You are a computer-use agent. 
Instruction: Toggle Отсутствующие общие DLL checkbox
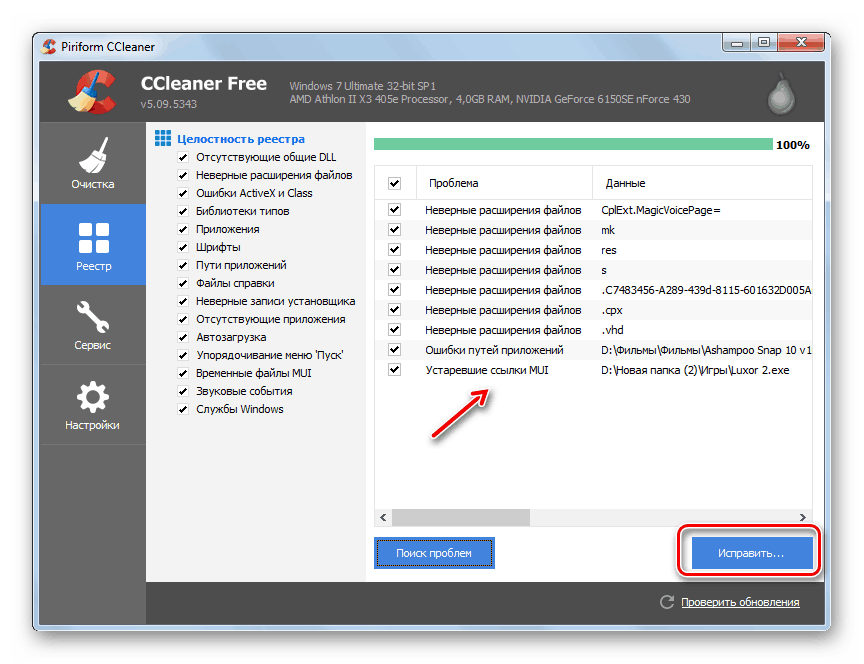(183, 157)
